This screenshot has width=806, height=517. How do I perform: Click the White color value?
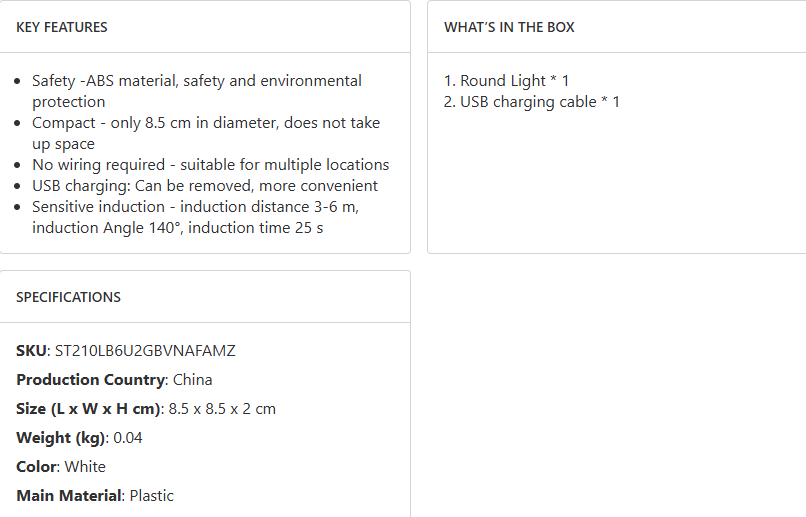coord(85,467)
